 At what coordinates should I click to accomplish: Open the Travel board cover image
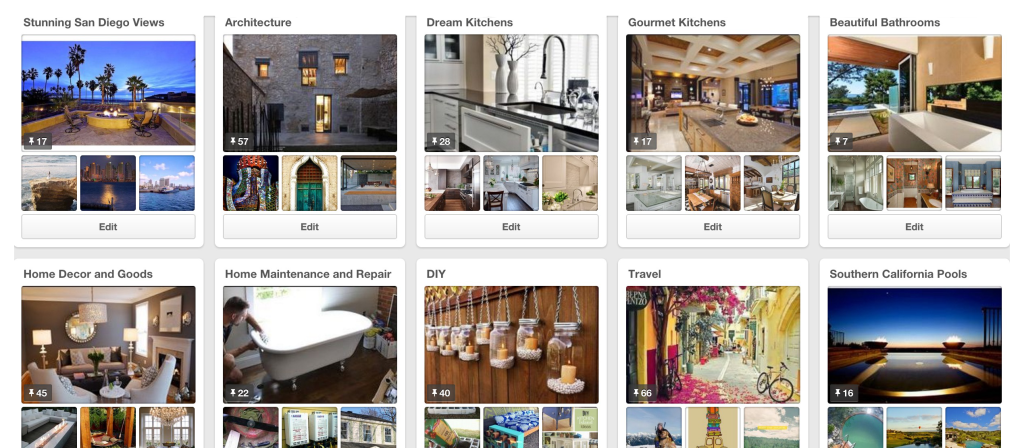[x=712, y=345]
